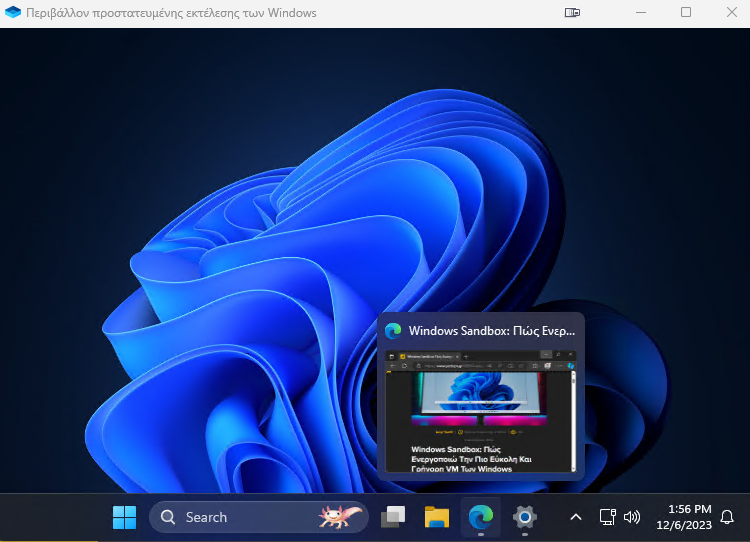
Task: Open Settings gear on the taskbar
Action: pyautogui.click(x=525, y=517)
